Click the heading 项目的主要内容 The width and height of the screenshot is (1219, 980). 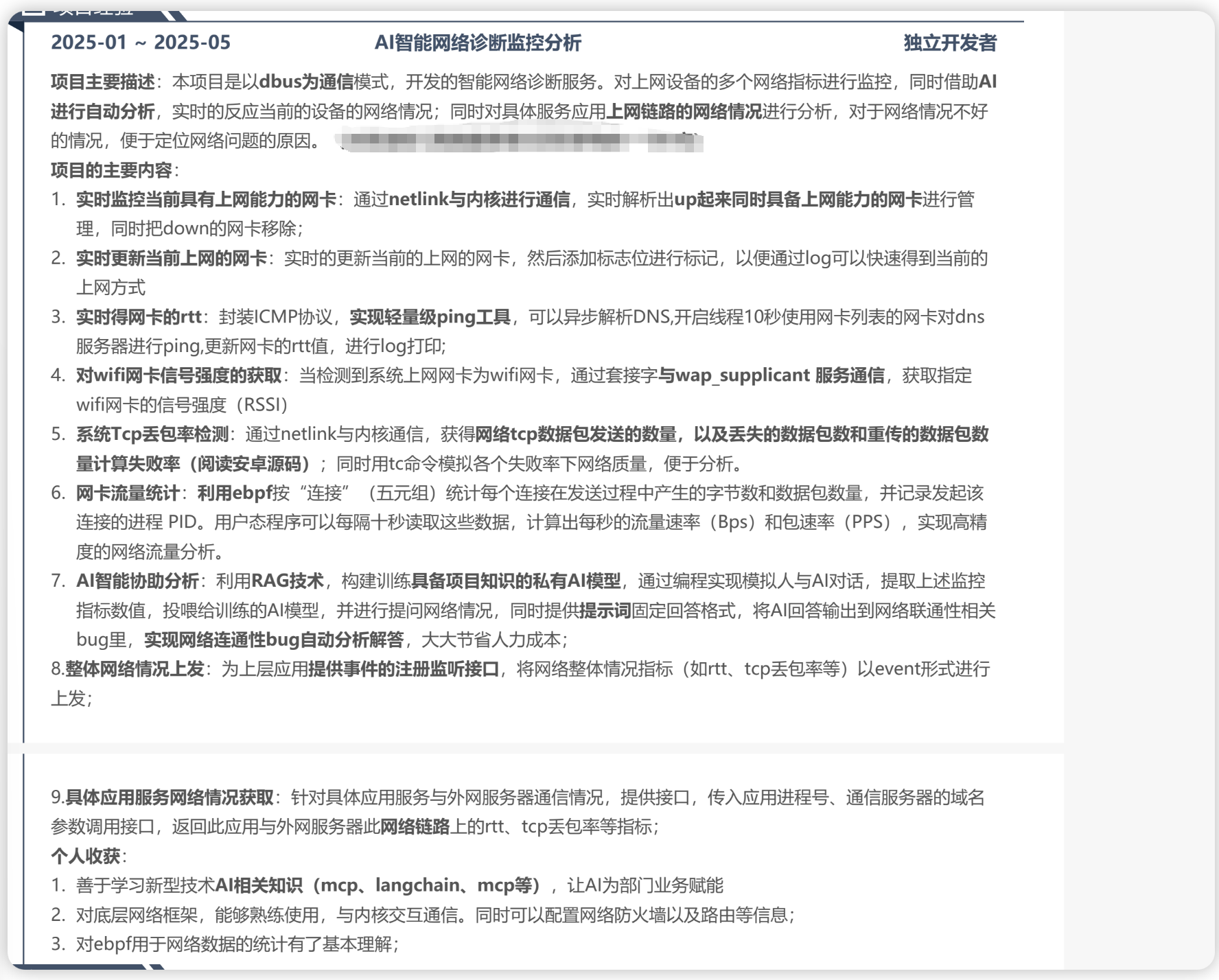[111, 170]
